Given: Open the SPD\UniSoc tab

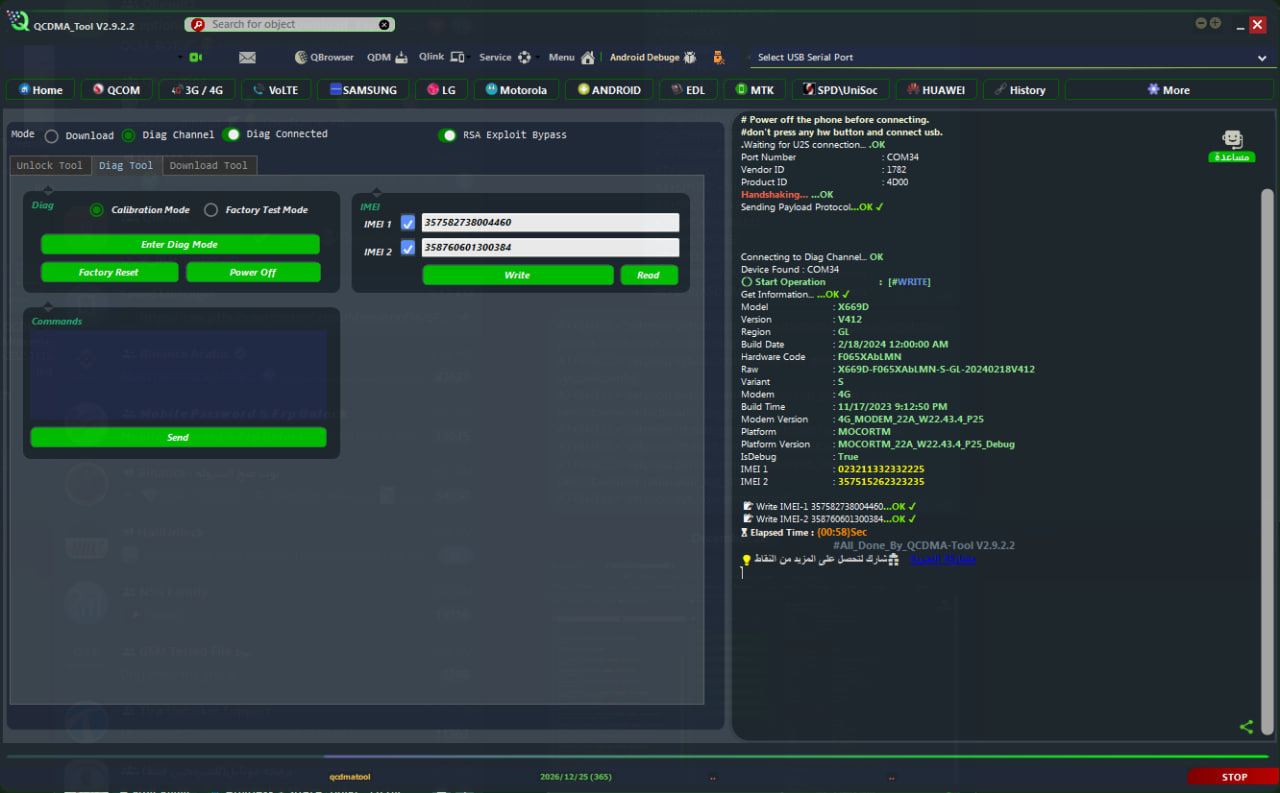Looking at the screenshot, I should point(840,90).
